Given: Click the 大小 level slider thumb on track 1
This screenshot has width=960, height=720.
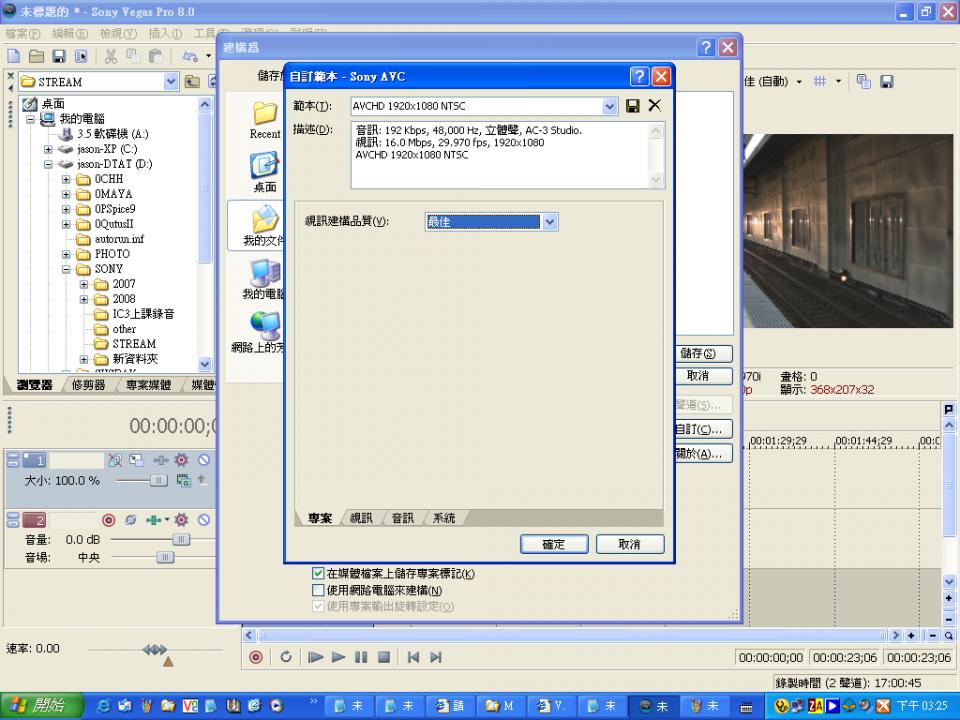Looking at the screenshot, I should click(159, 481).
